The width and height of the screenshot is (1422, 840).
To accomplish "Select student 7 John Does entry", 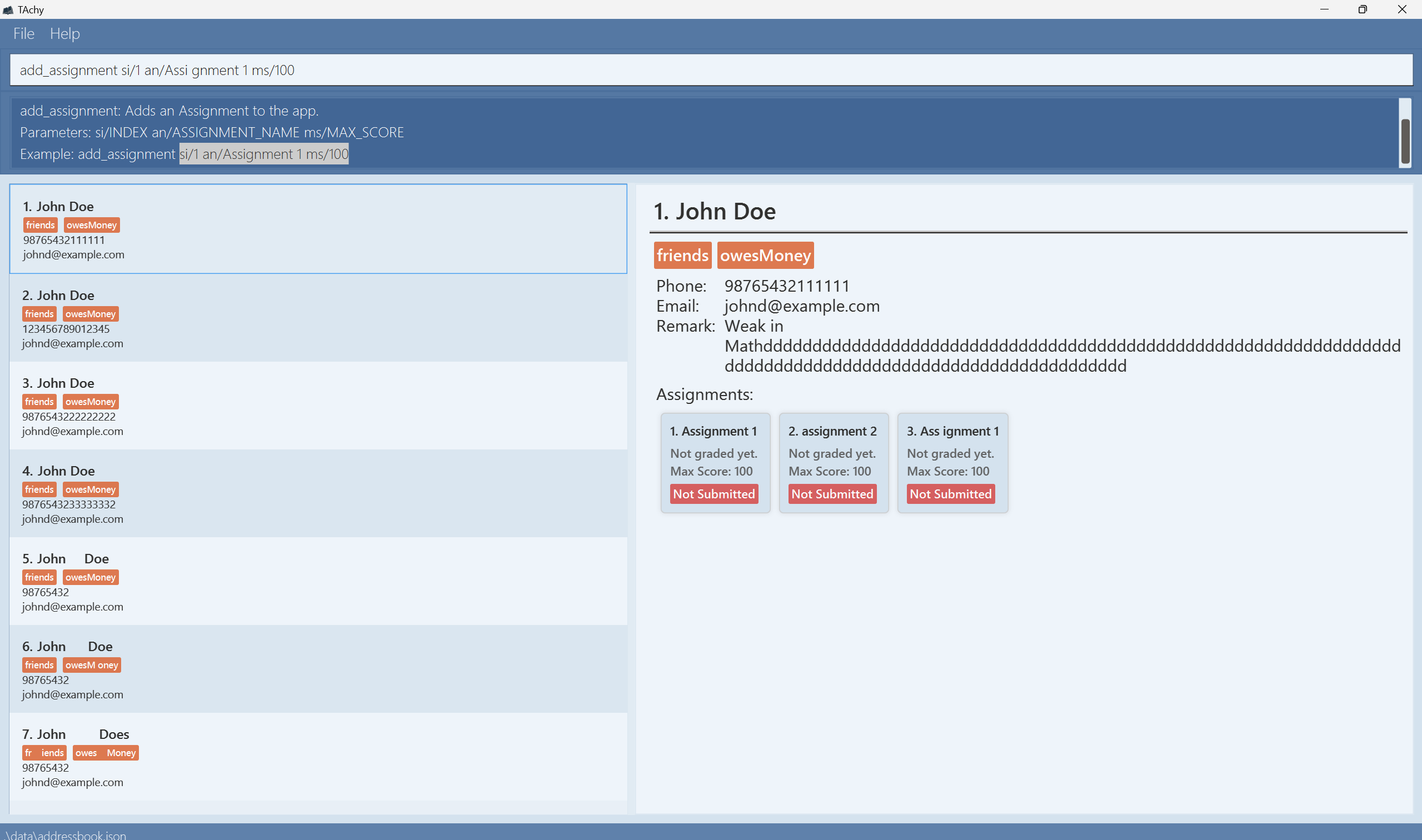I will click(317, 757).
